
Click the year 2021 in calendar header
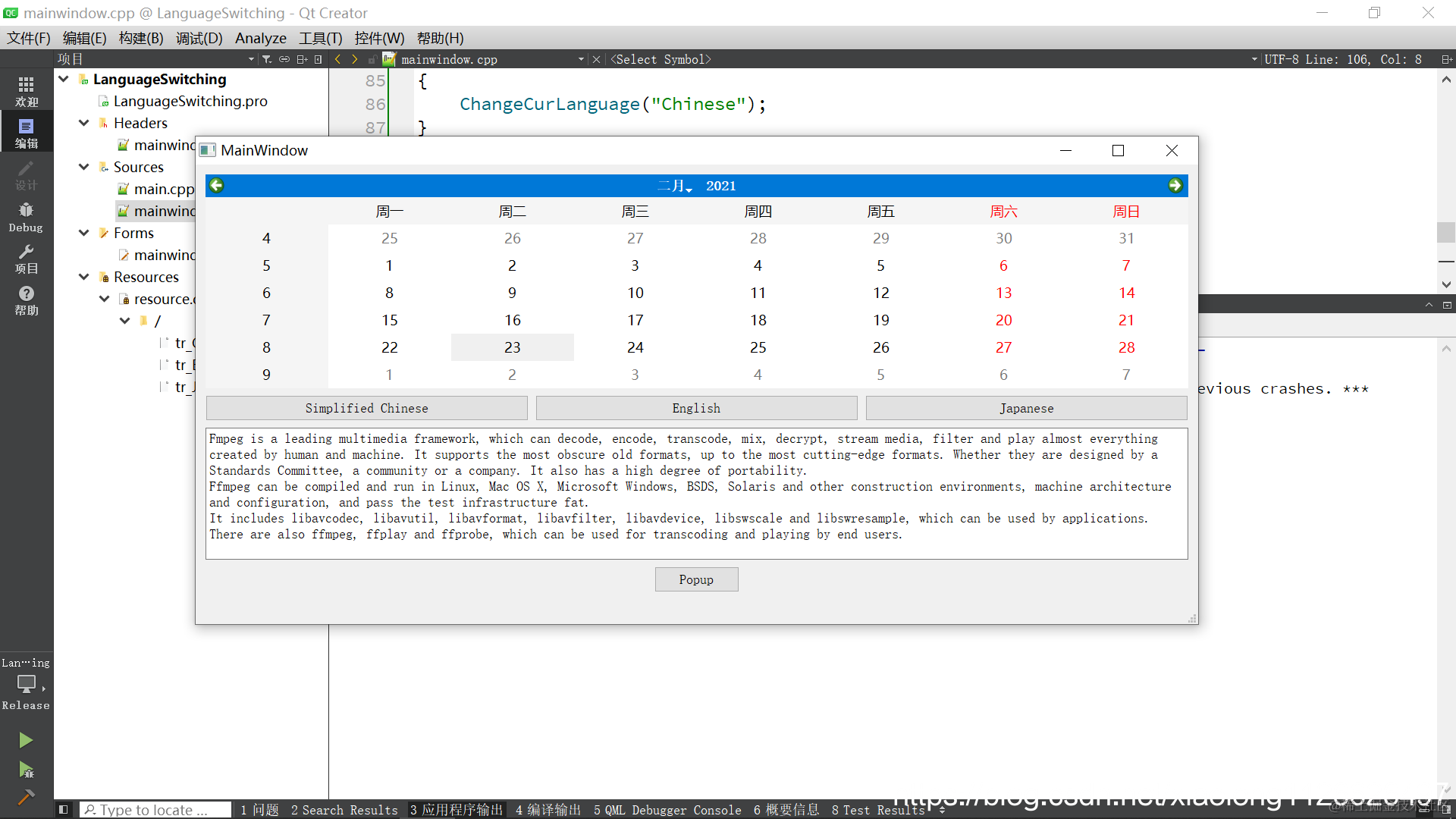tap(721, 186)
